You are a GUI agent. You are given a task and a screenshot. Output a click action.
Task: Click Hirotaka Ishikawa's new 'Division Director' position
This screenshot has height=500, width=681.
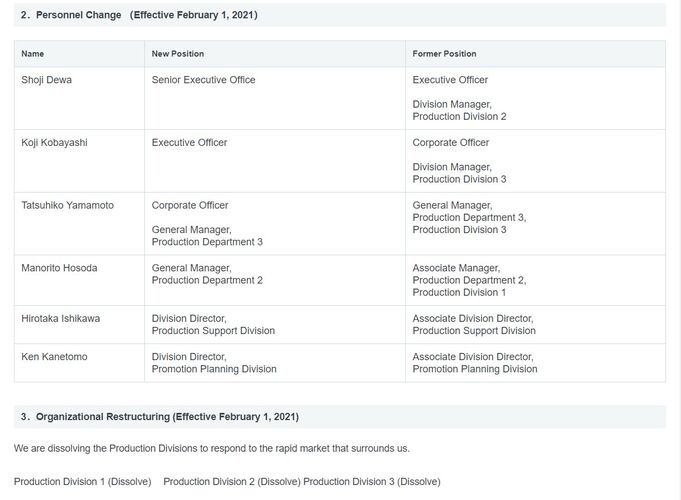[189, 318]
